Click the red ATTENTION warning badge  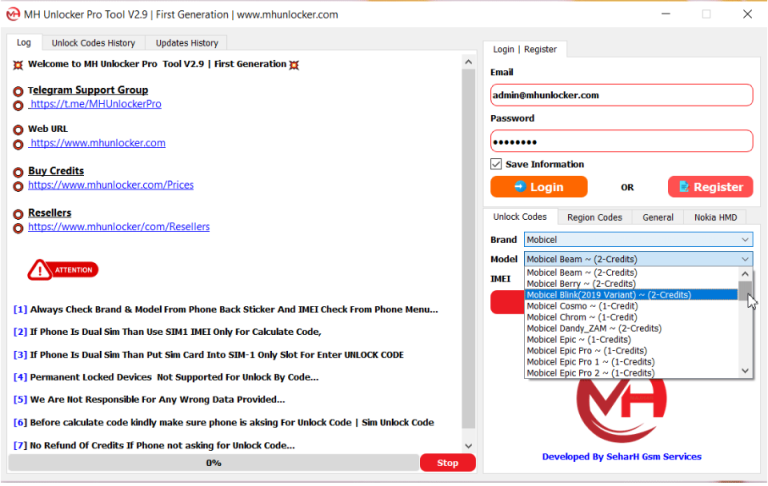63,270
